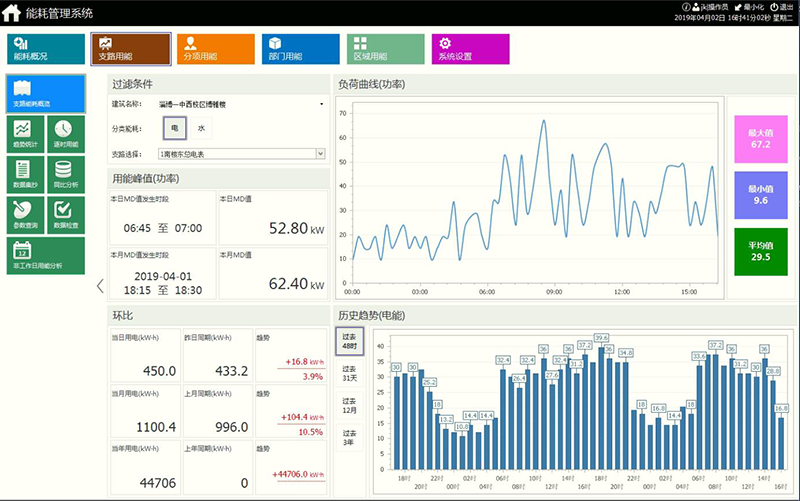The width and height of the screenshot is (800, 501).
Task: Collapse the left panel with arrow chevron
Action: (x=99, y=286)
